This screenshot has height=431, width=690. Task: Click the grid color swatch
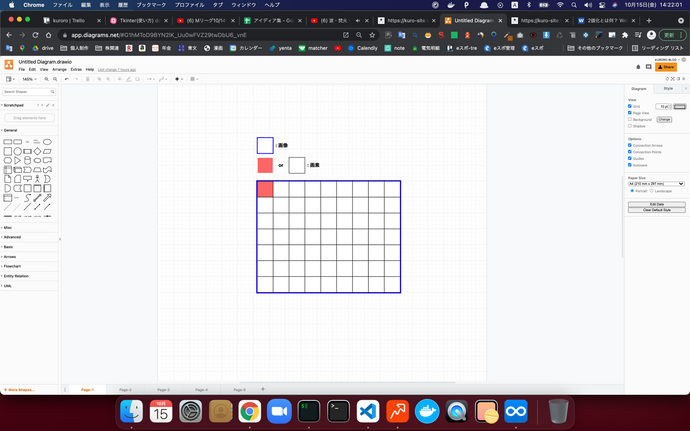click(680, 106)
